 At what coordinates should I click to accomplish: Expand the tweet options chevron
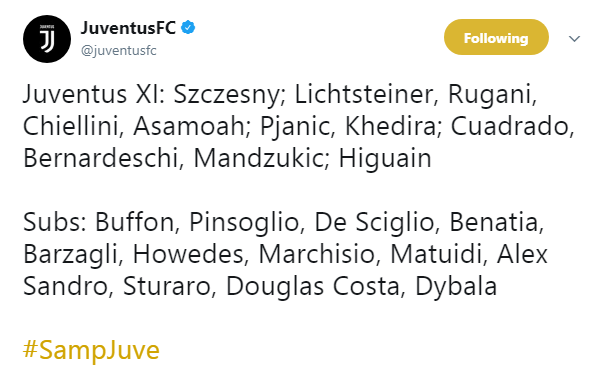(575, 39)
